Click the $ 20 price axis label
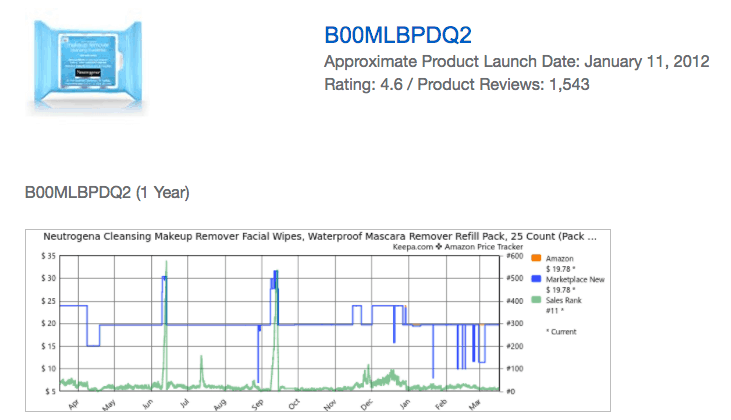 point(48,323)
